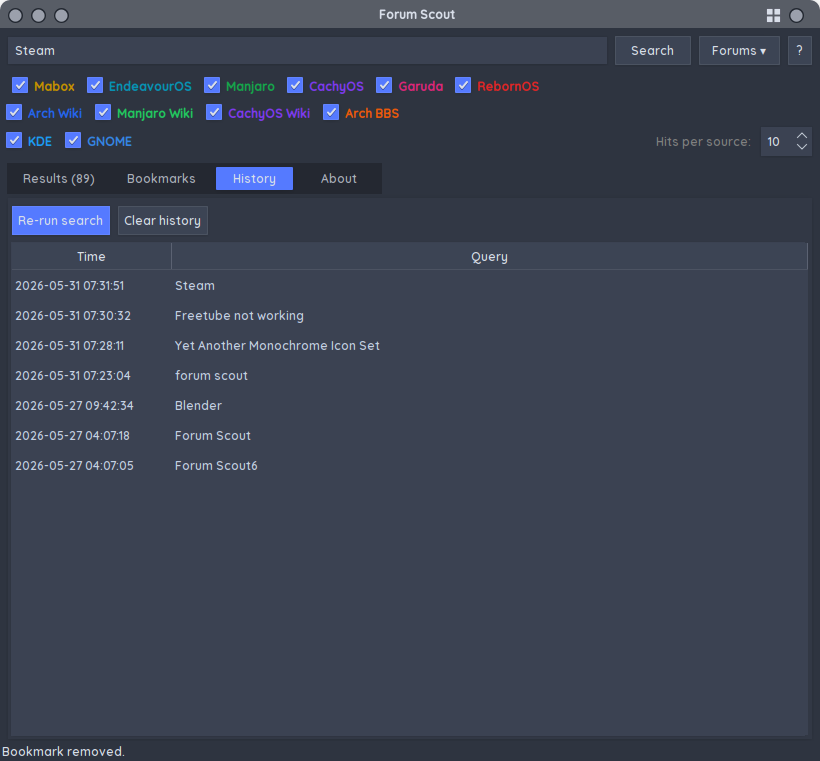Open the Forums dropdown menu

click(739, 51)
